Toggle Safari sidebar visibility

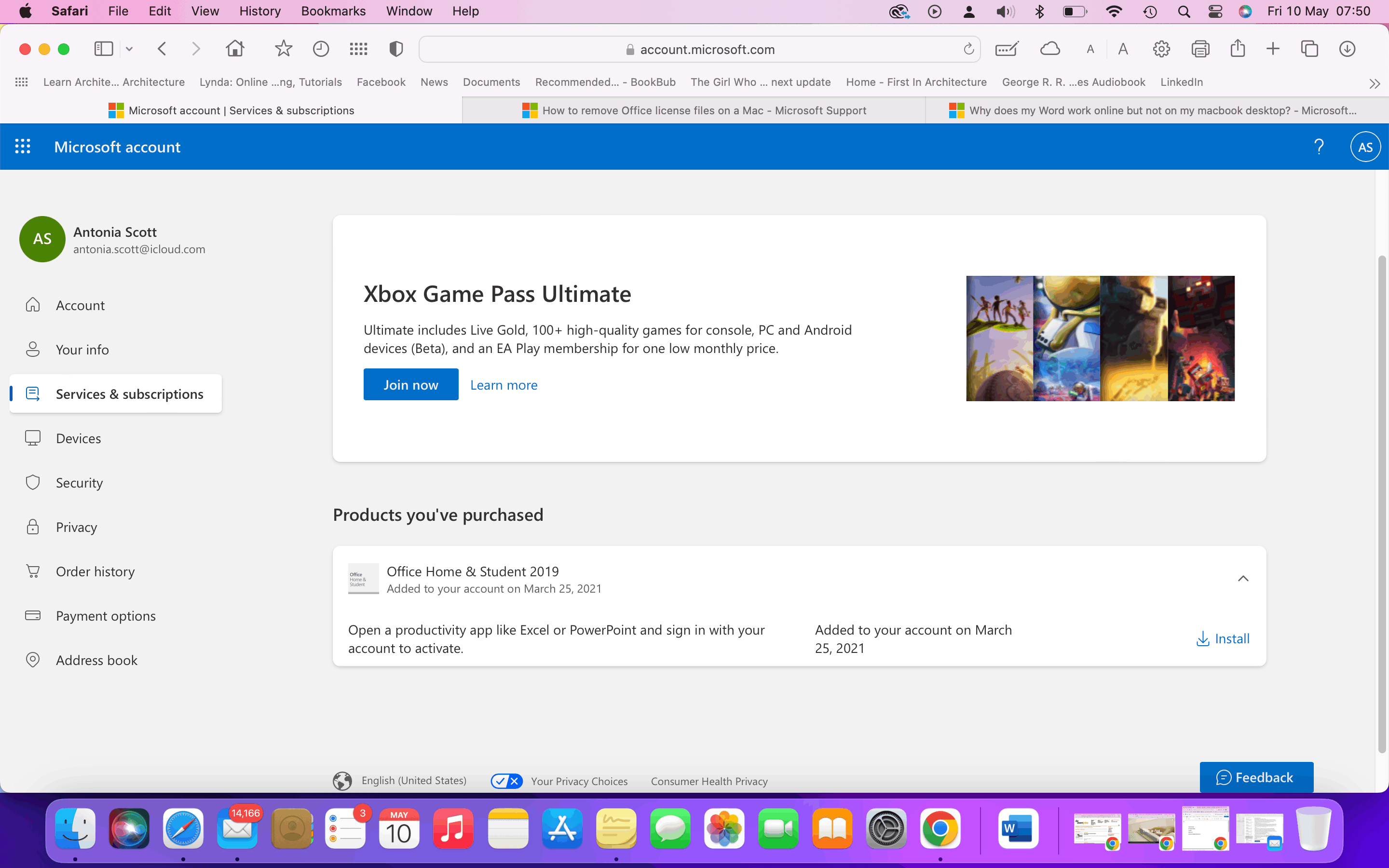pyautogui.click(x=104, y=49)
